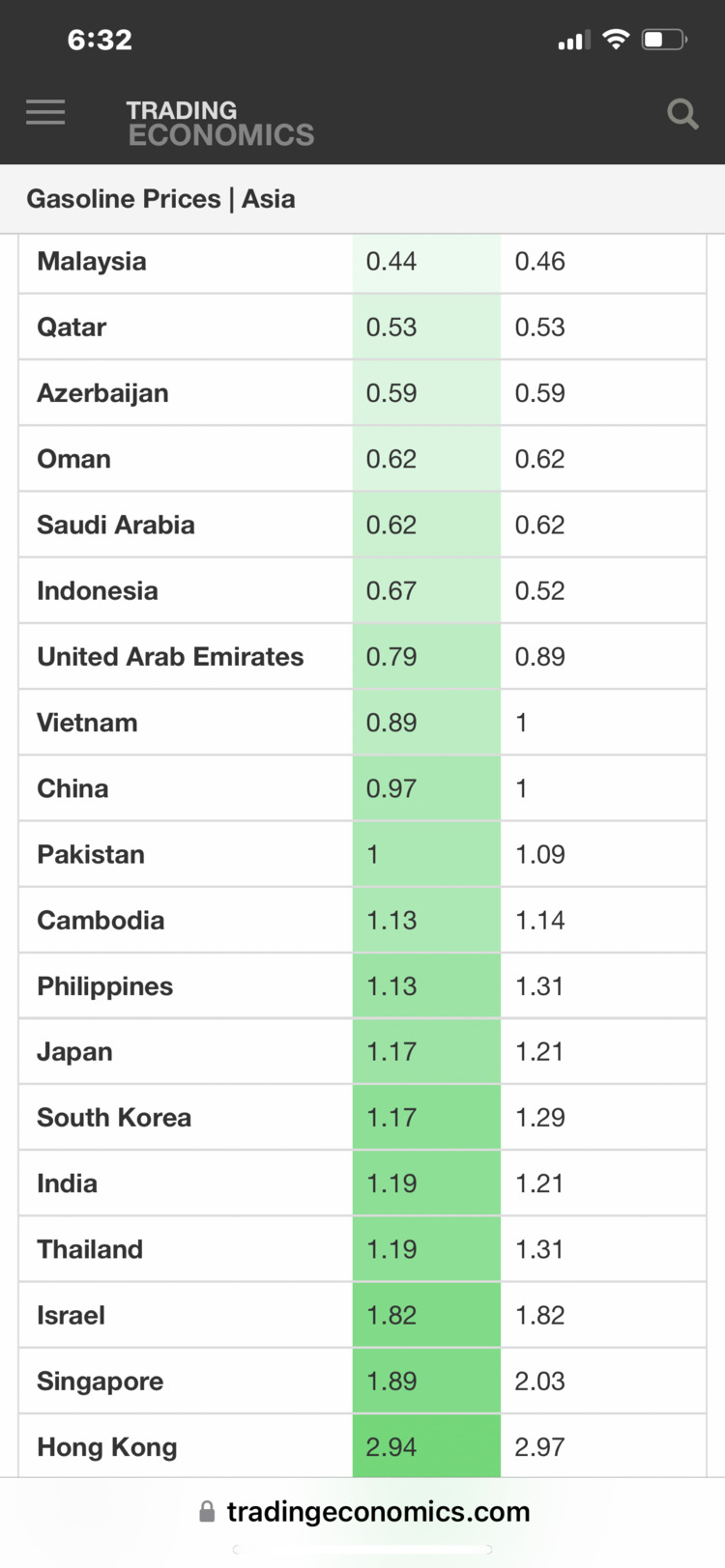
Task: Open the Qatar country link
Action: pos(72,328)
